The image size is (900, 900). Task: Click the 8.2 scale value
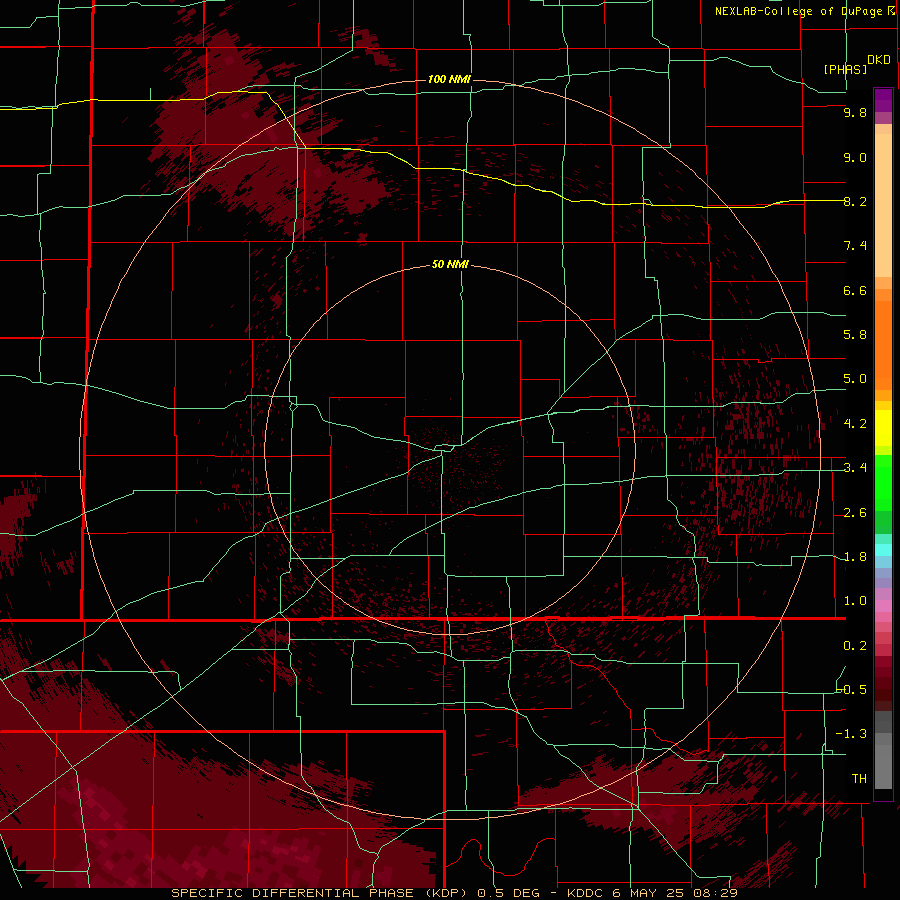coord(855,201)
